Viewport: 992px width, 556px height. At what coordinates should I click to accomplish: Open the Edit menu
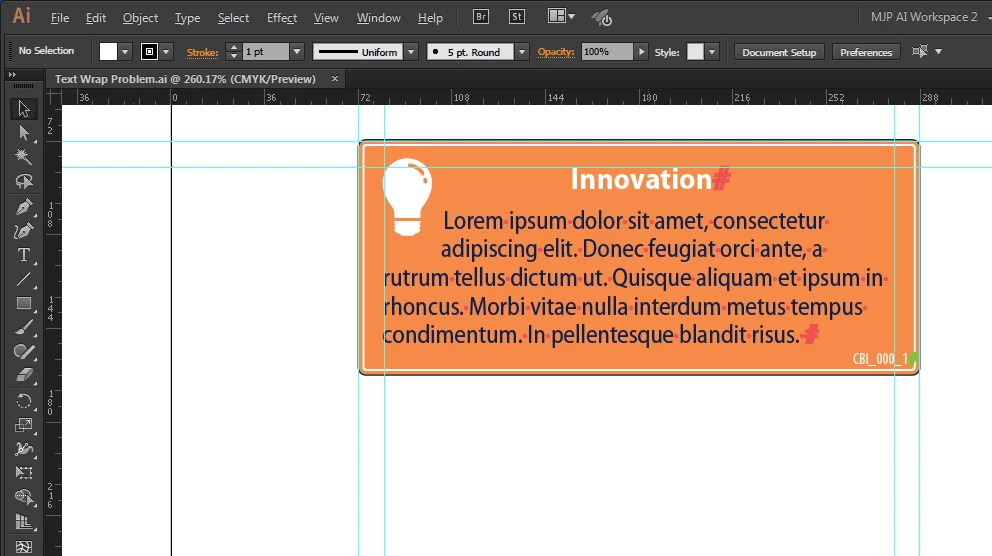click(x=96, y=18)
